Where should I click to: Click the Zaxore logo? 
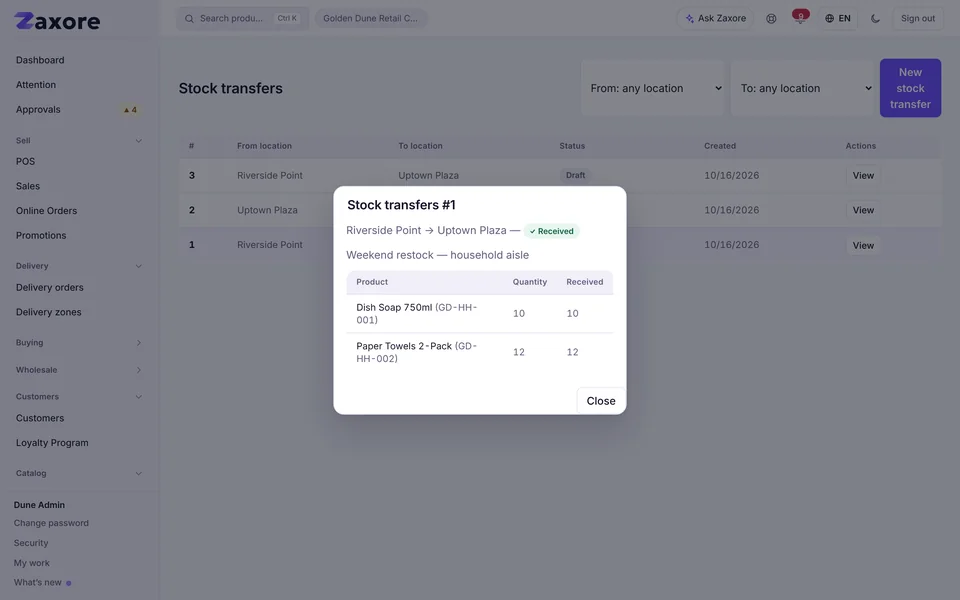57,21
